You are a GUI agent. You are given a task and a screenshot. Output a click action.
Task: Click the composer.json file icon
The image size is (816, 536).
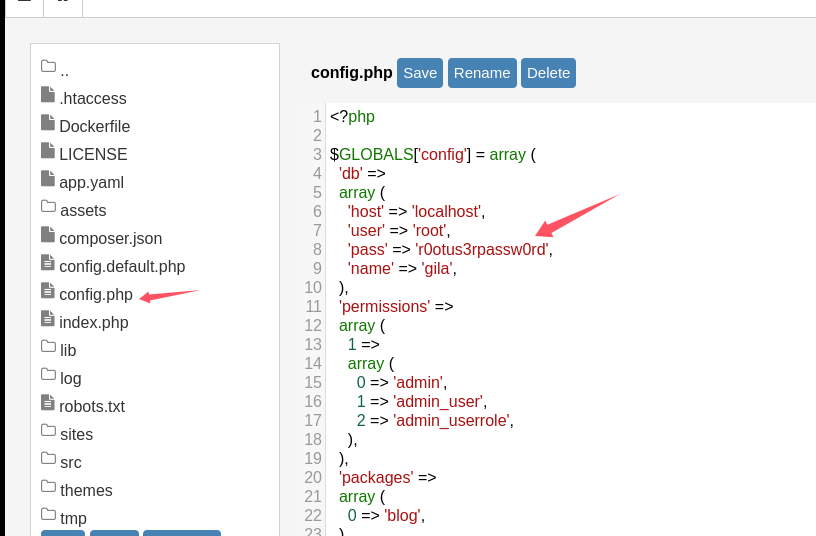(x=48, y=235)
